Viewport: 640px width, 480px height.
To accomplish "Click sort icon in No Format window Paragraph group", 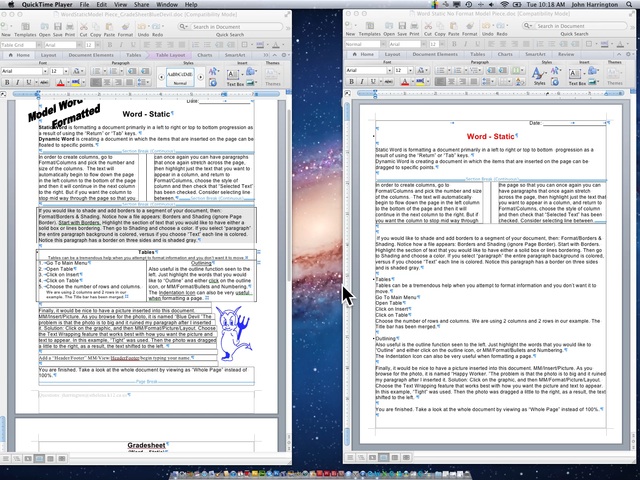I will tap(519, 81).
